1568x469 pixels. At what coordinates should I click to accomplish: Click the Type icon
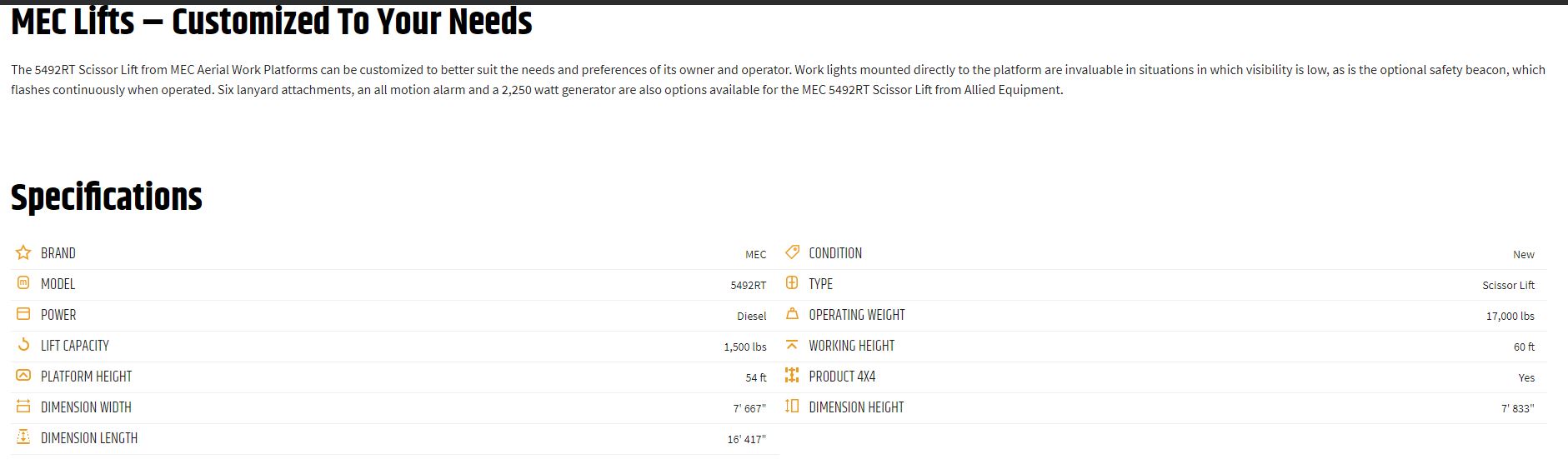792,283
